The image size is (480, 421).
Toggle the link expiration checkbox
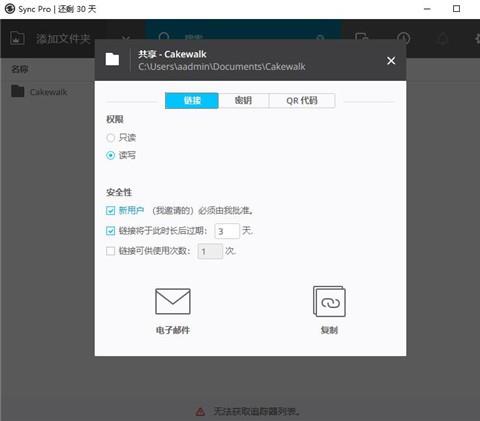pyautogui.click(x=110, y=231)
